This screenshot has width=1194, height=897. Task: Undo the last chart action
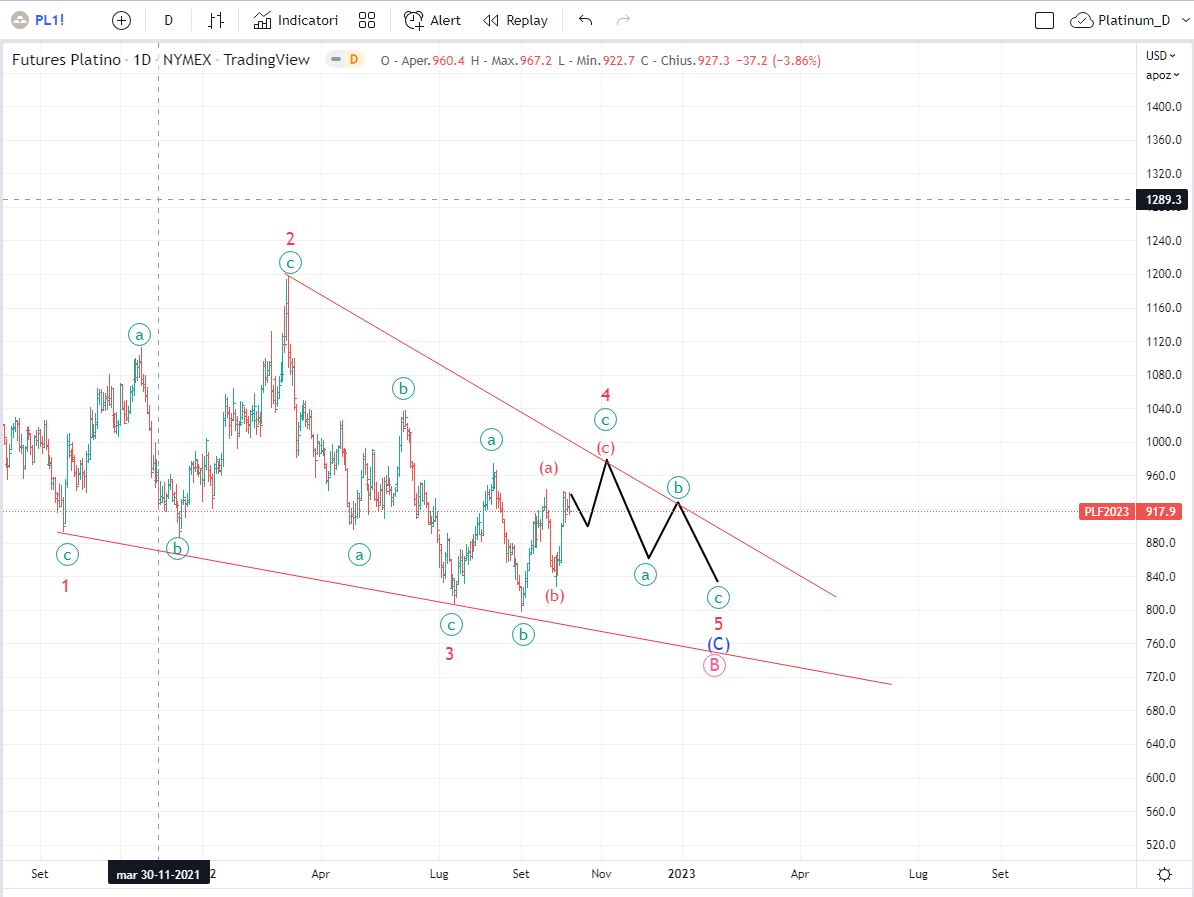585,21
